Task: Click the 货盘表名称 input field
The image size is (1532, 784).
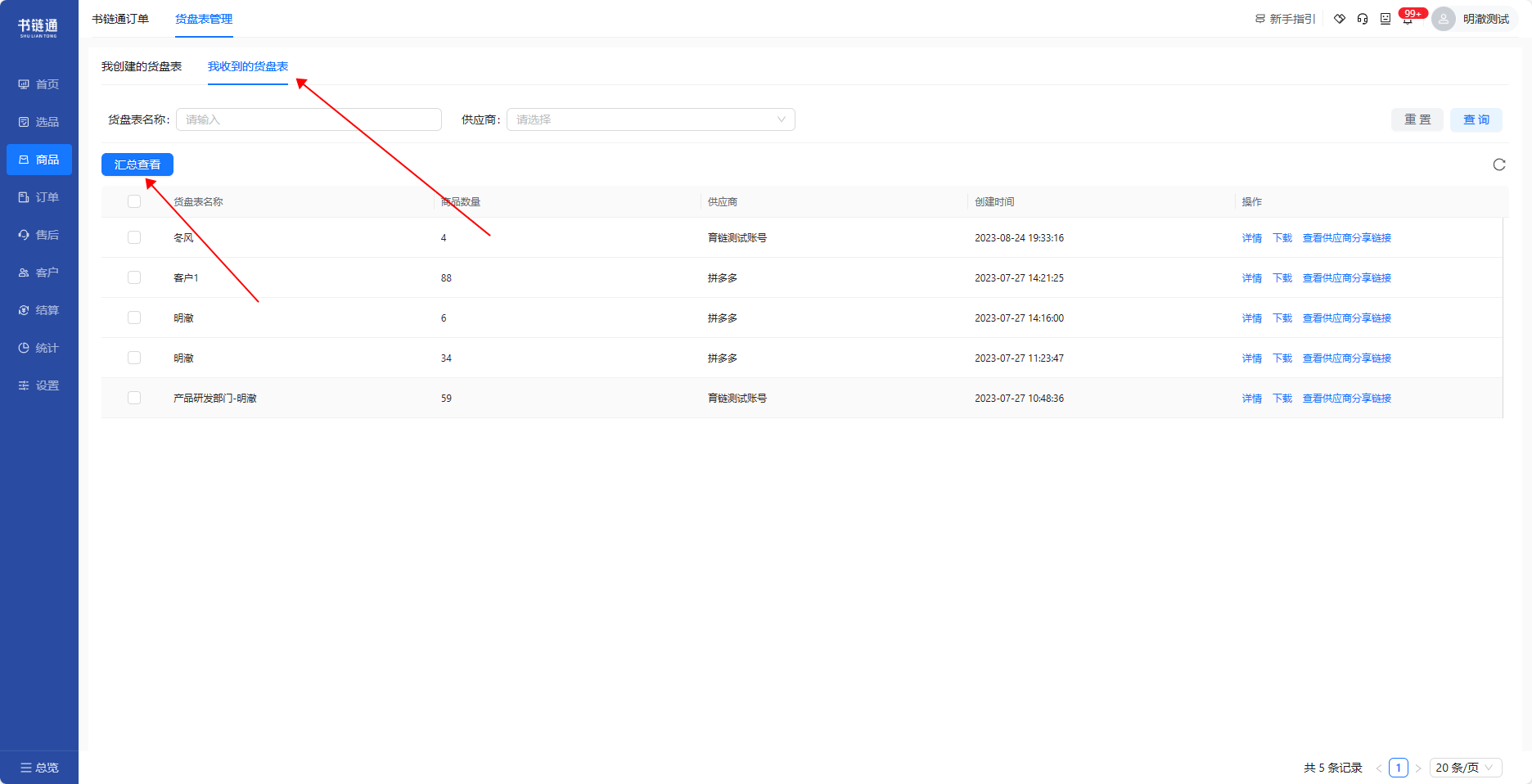Action: click(x=309, y=119)
